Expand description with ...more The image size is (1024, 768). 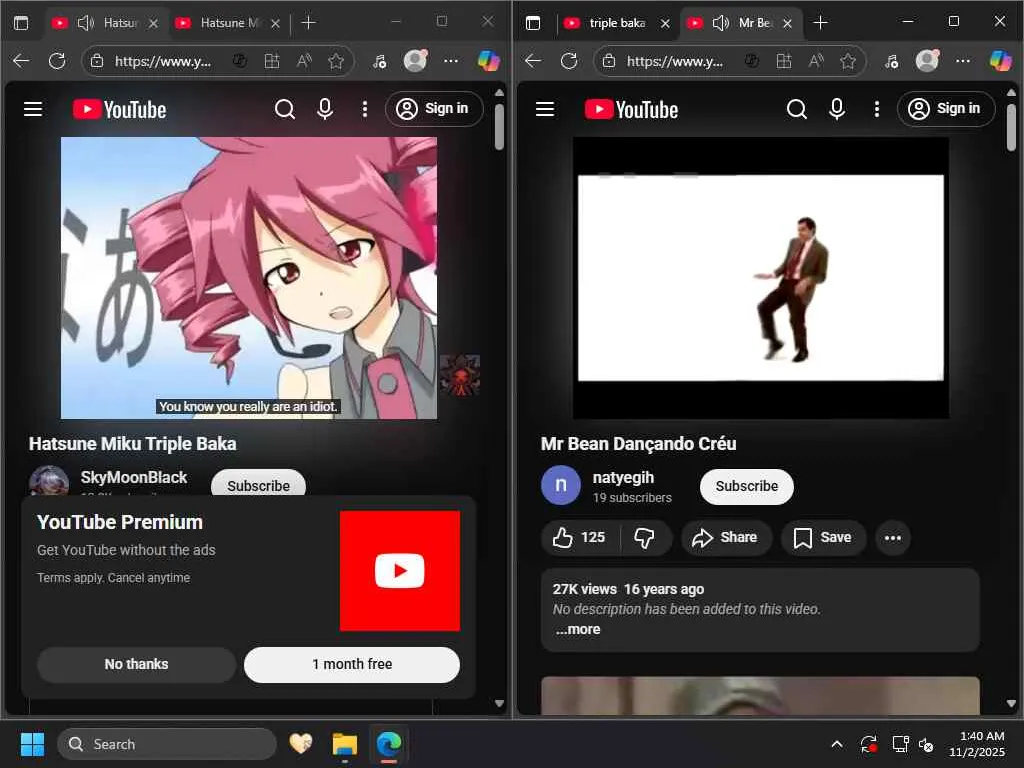[x=578, y=630]
